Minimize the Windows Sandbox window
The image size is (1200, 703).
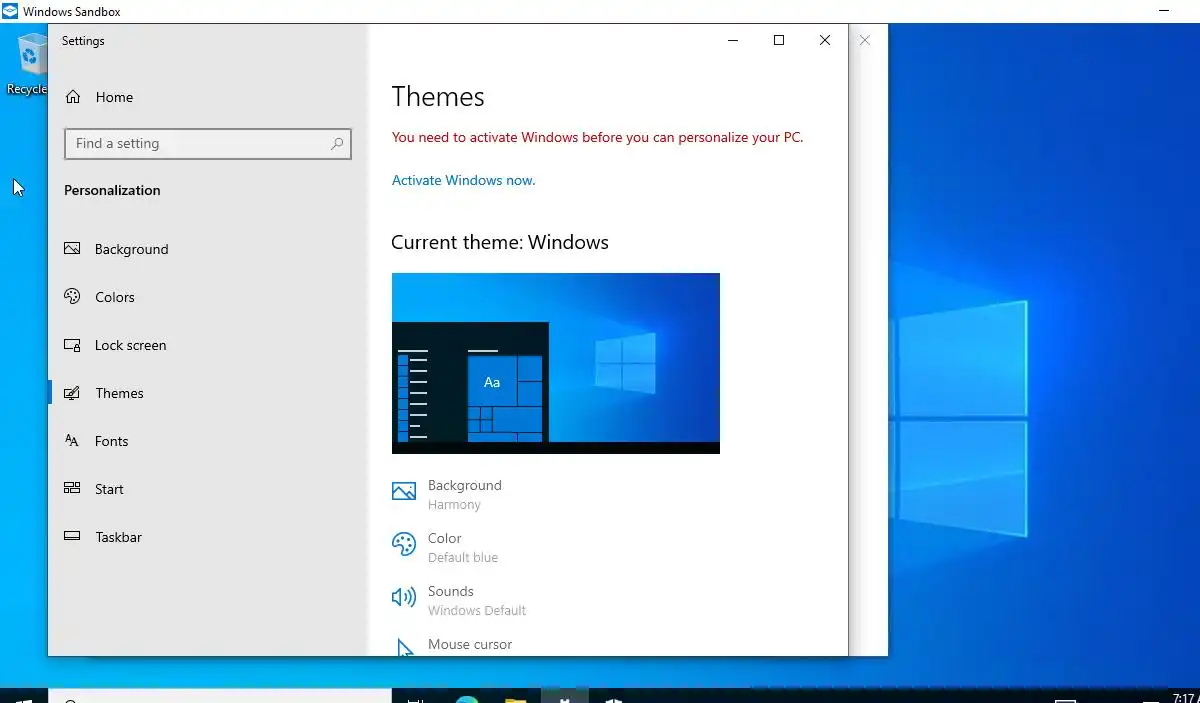[1164, 11]
